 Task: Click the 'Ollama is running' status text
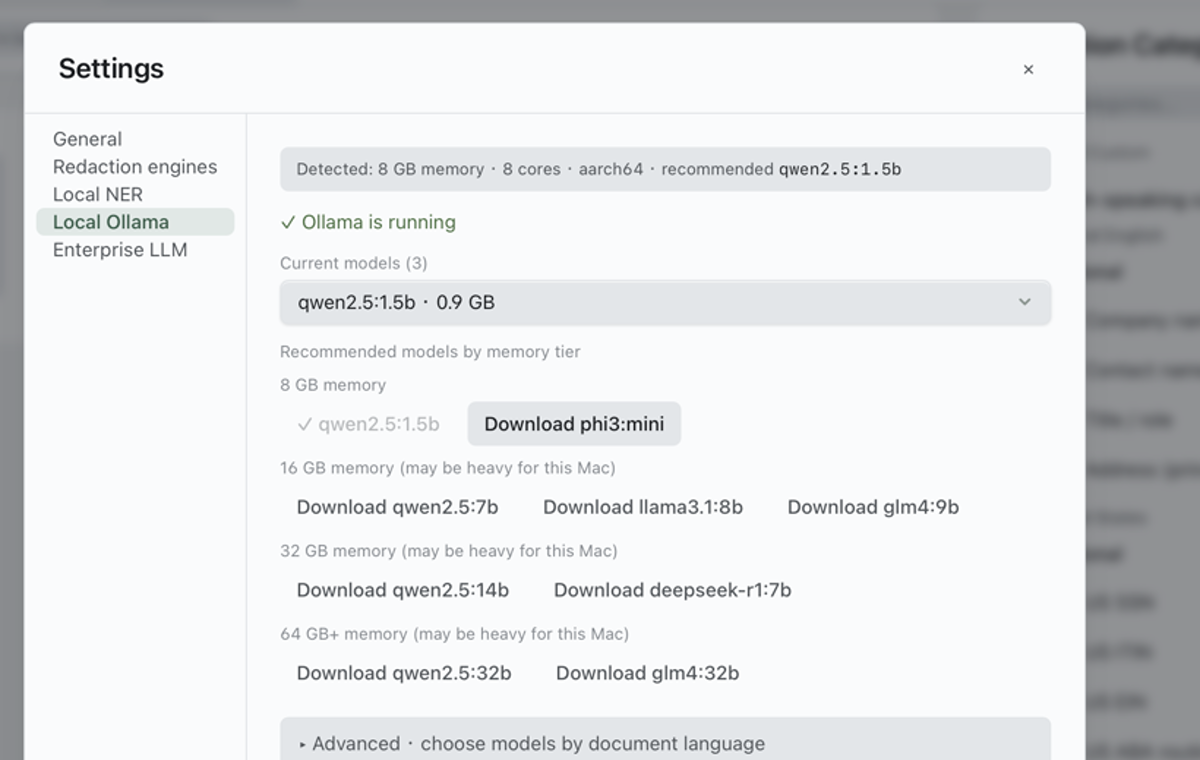pyautogui.click(x=368, y=222)
